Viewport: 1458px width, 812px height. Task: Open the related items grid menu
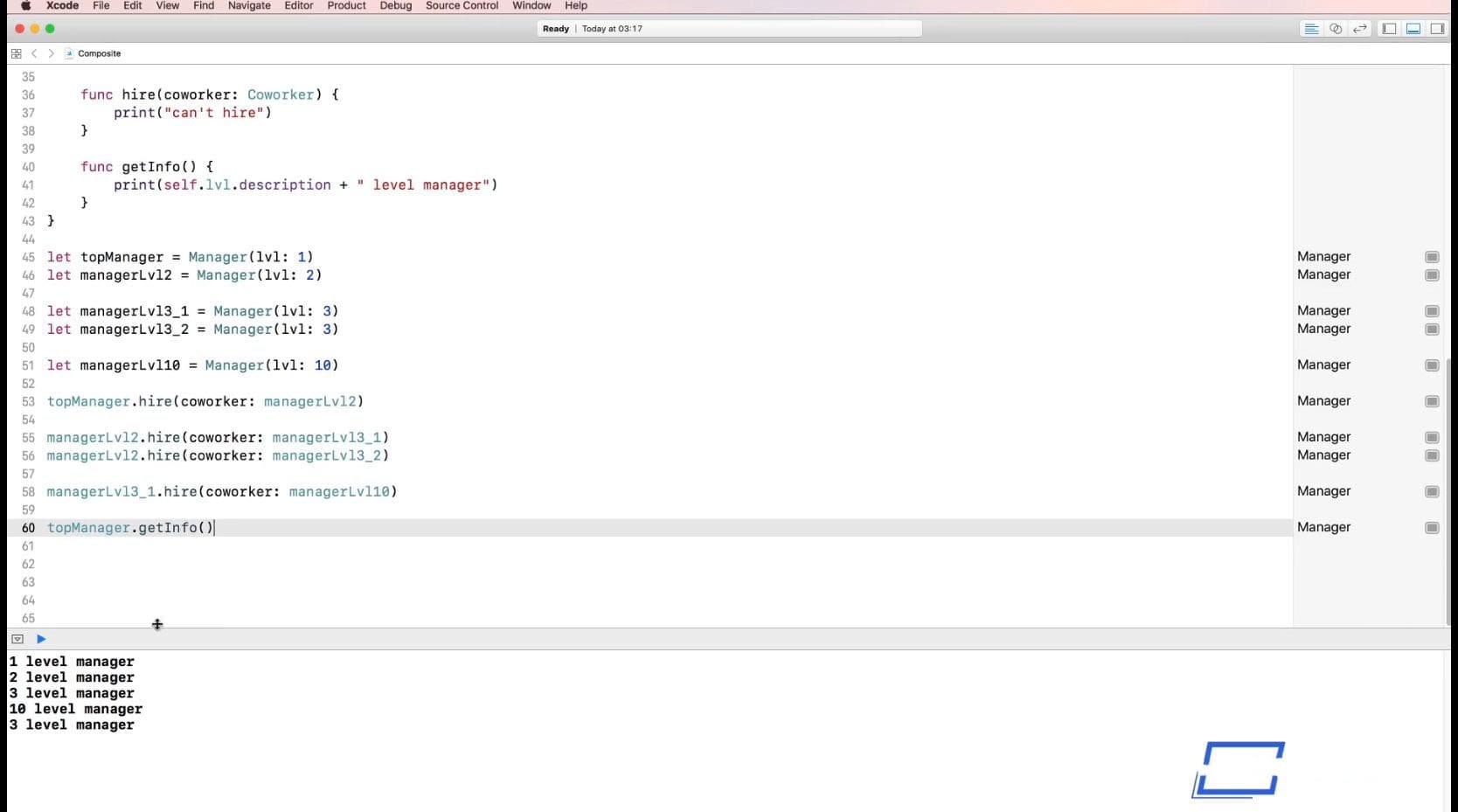(16, 53)
